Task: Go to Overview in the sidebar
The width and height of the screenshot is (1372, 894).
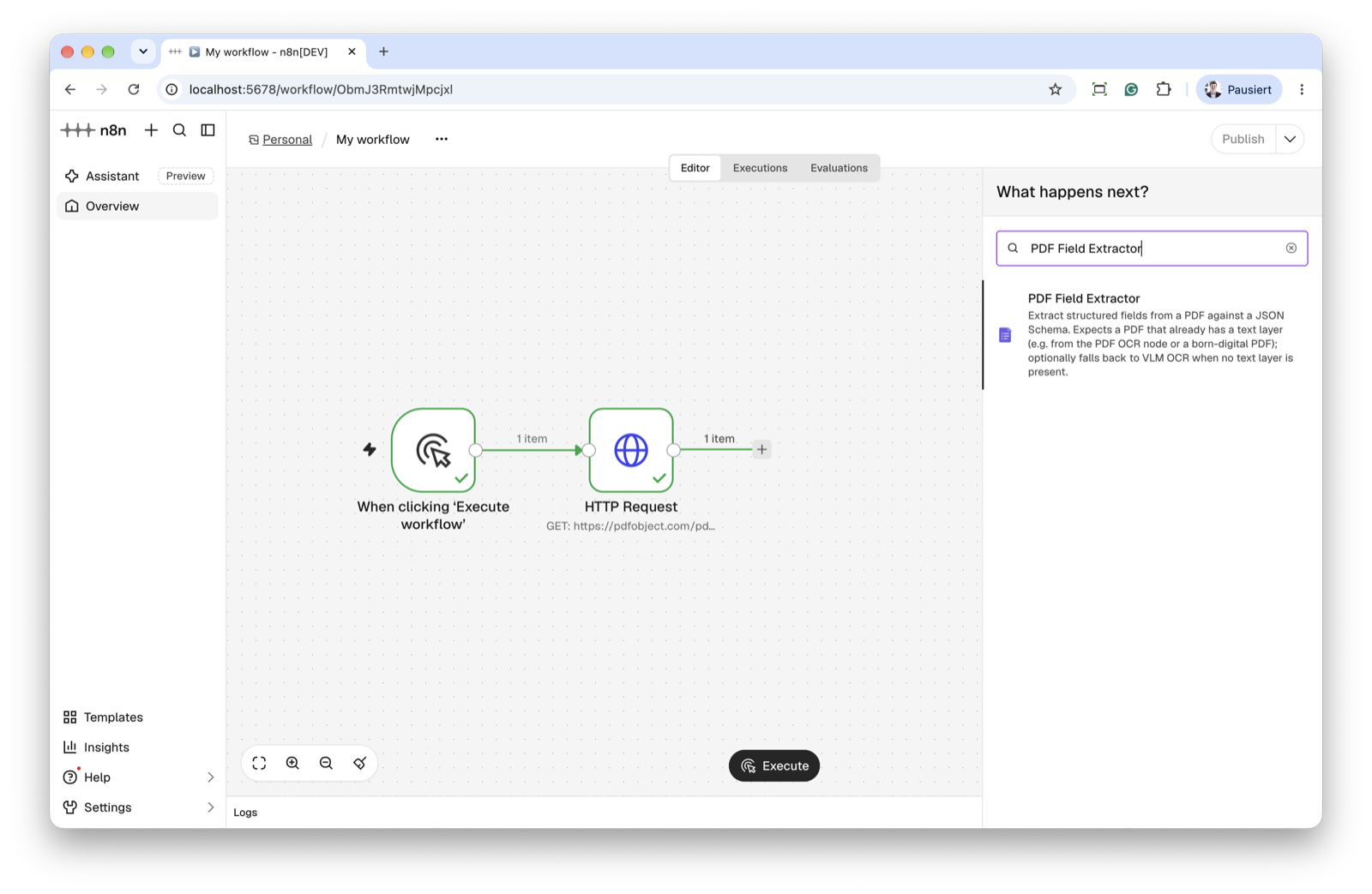Action: pos(137,206)
